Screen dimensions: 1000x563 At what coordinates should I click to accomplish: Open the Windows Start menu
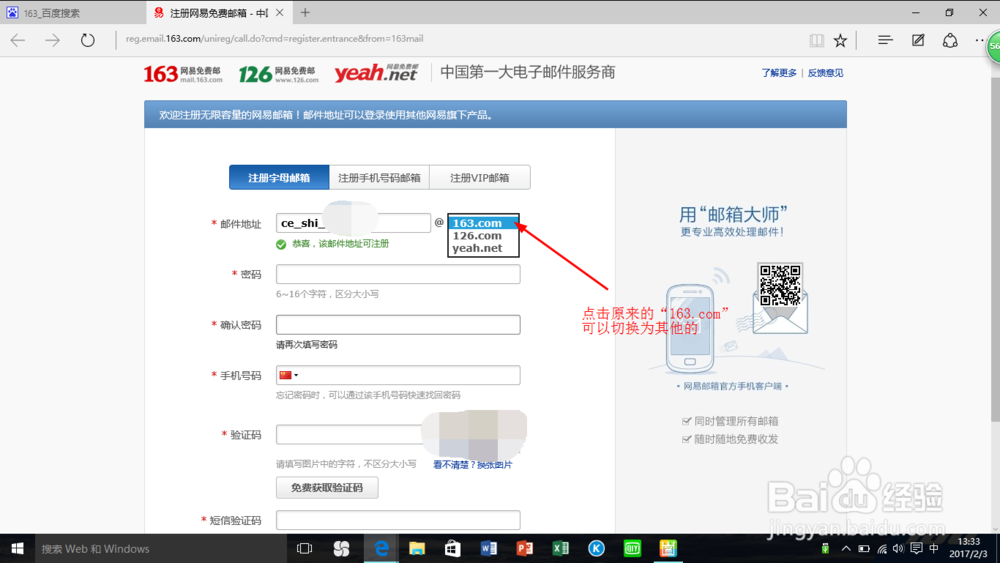[x=17, y=548]
